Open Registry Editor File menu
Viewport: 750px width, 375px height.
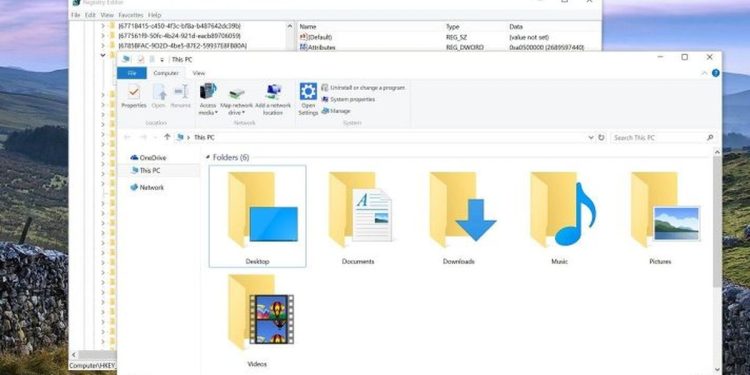[76, 15]
